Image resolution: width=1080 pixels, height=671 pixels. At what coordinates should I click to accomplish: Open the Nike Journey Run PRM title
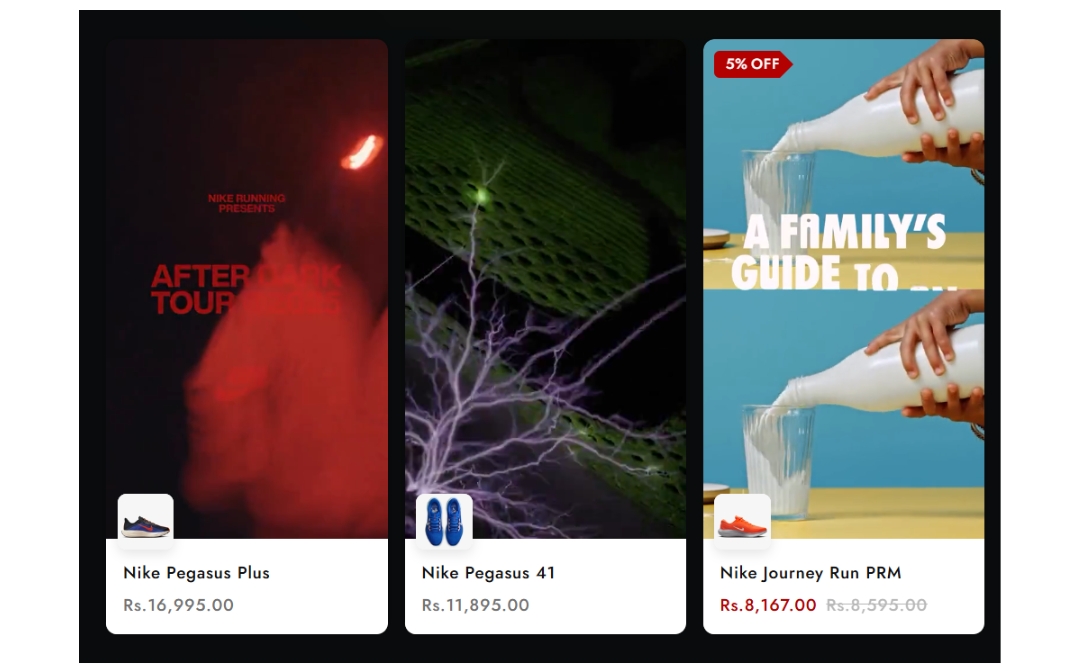(x=811, y=573)
